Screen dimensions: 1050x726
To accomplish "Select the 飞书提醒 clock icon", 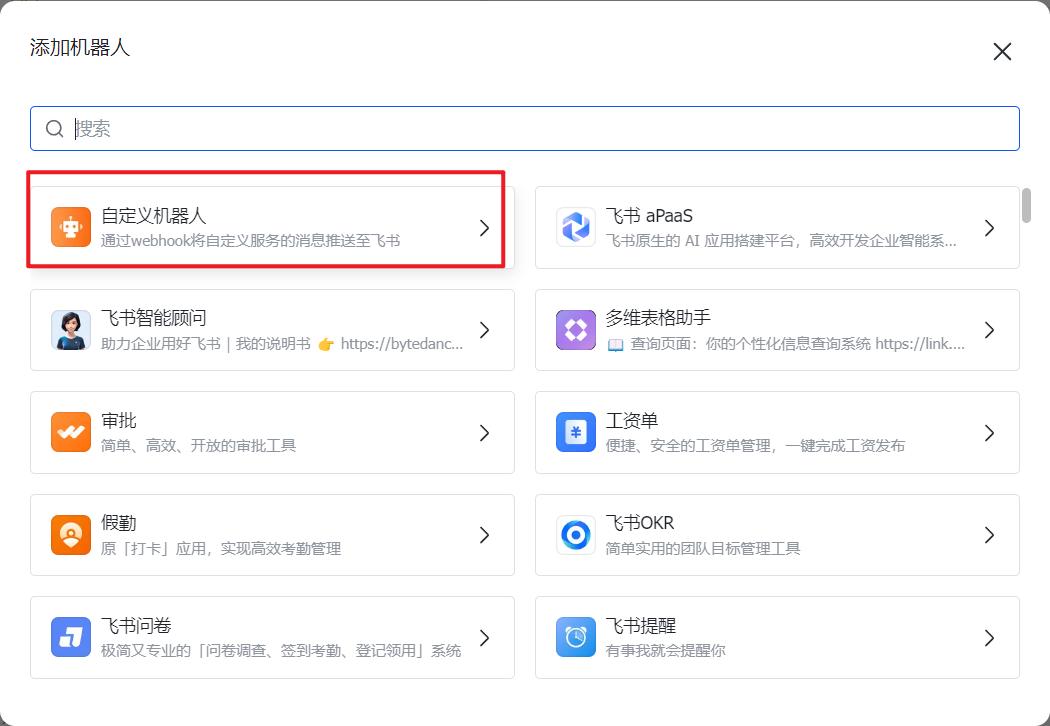I will (x=576, y=637).
